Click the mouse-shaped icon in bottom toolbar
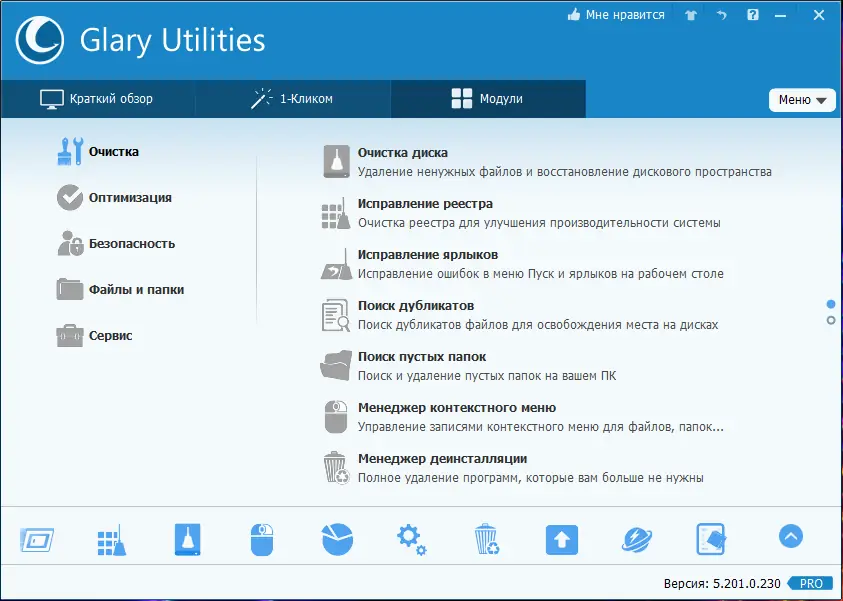Image resolution: width=843 pixels, height=601 pixels. click(261, 538)
